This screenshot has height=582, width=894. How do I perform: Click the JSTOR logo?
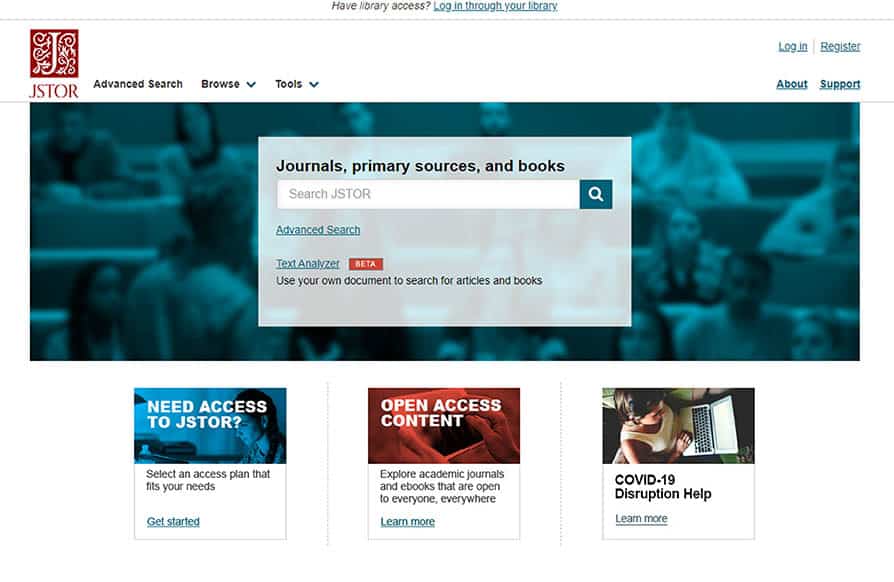pos(54,64)
